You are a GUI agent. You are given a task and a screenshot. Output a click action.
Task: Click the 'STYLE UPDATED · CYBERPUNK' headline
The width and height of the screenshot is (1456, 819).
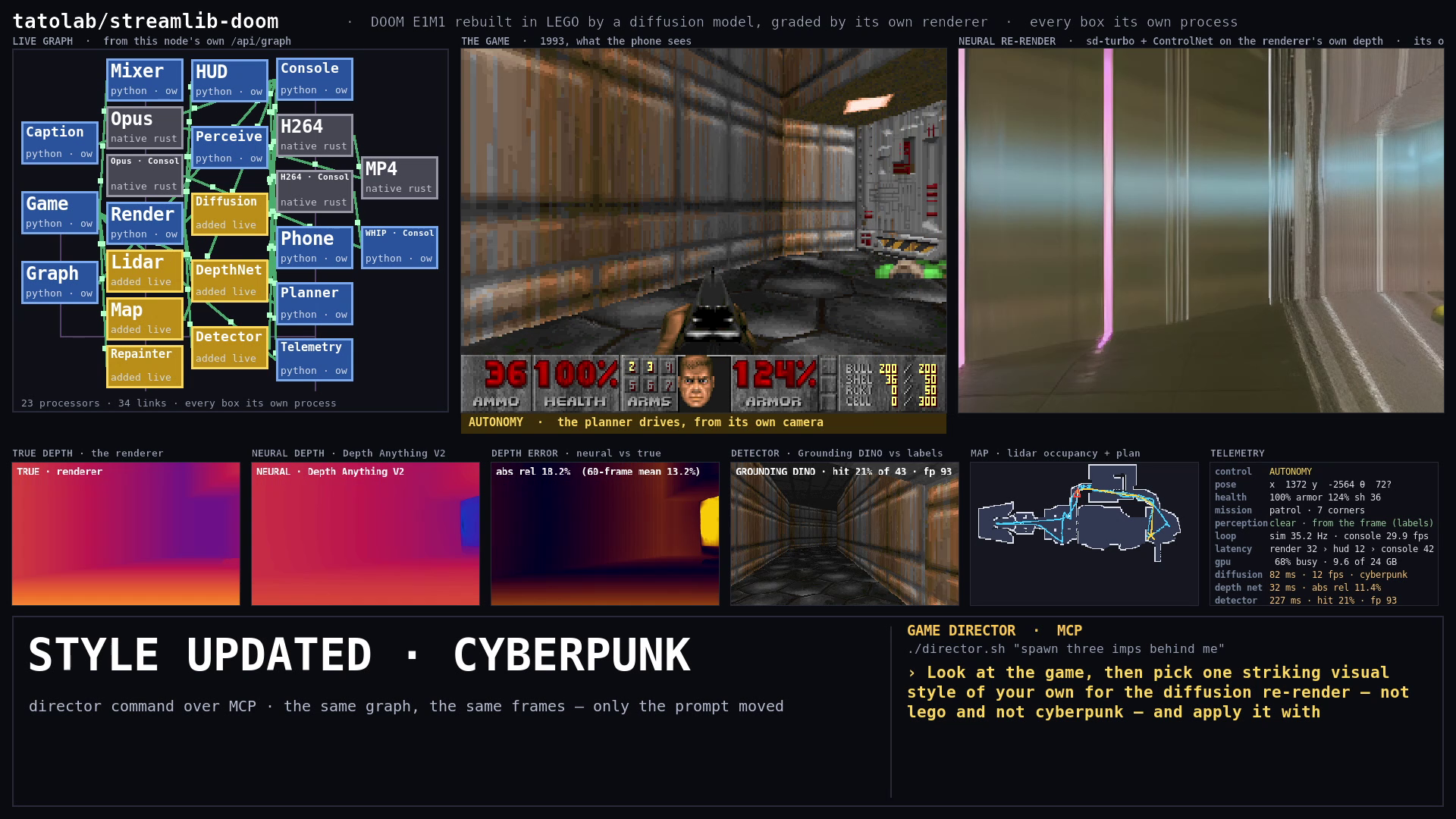pyautogui.click(x=359, y=654)
